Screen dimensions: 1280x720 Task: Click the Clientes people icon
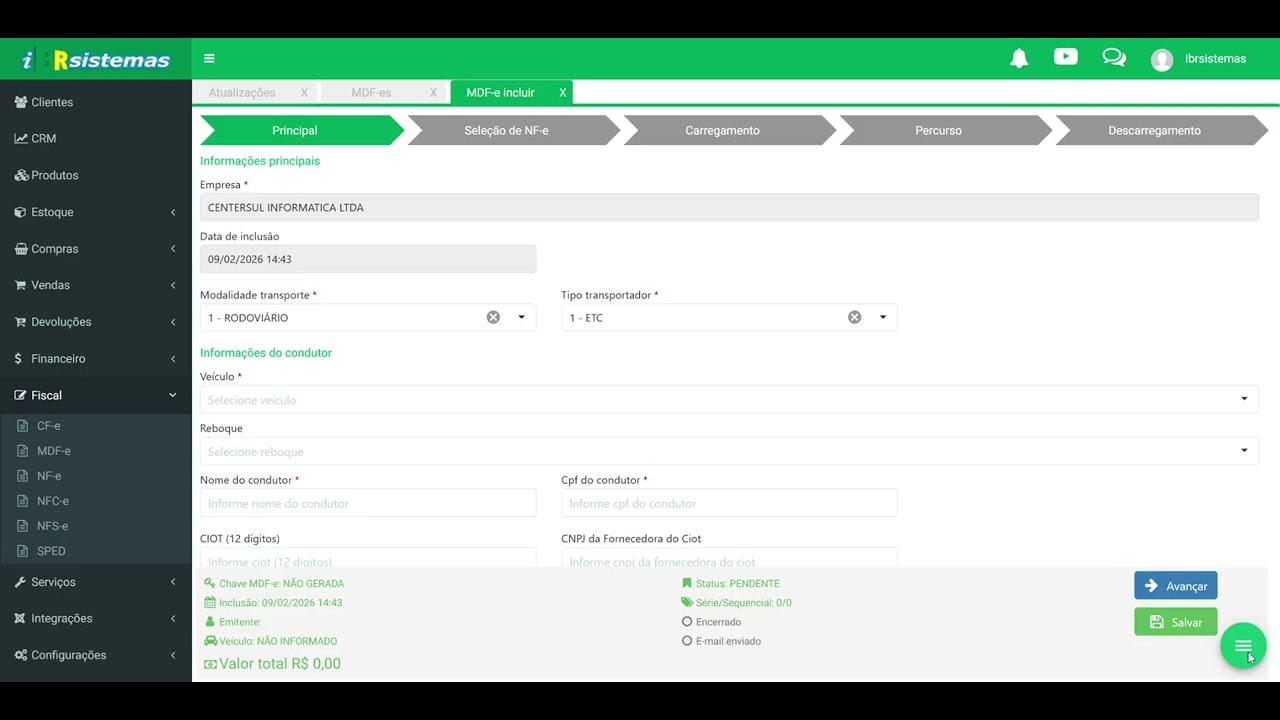[x=21, y=102]
